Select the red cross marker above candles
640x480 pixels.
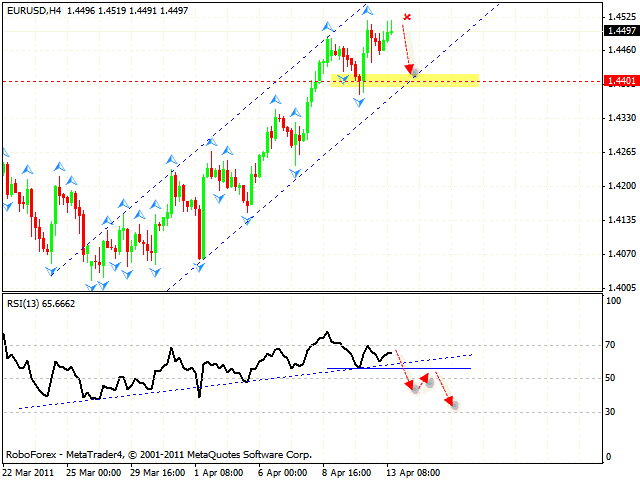click(407, 17)
